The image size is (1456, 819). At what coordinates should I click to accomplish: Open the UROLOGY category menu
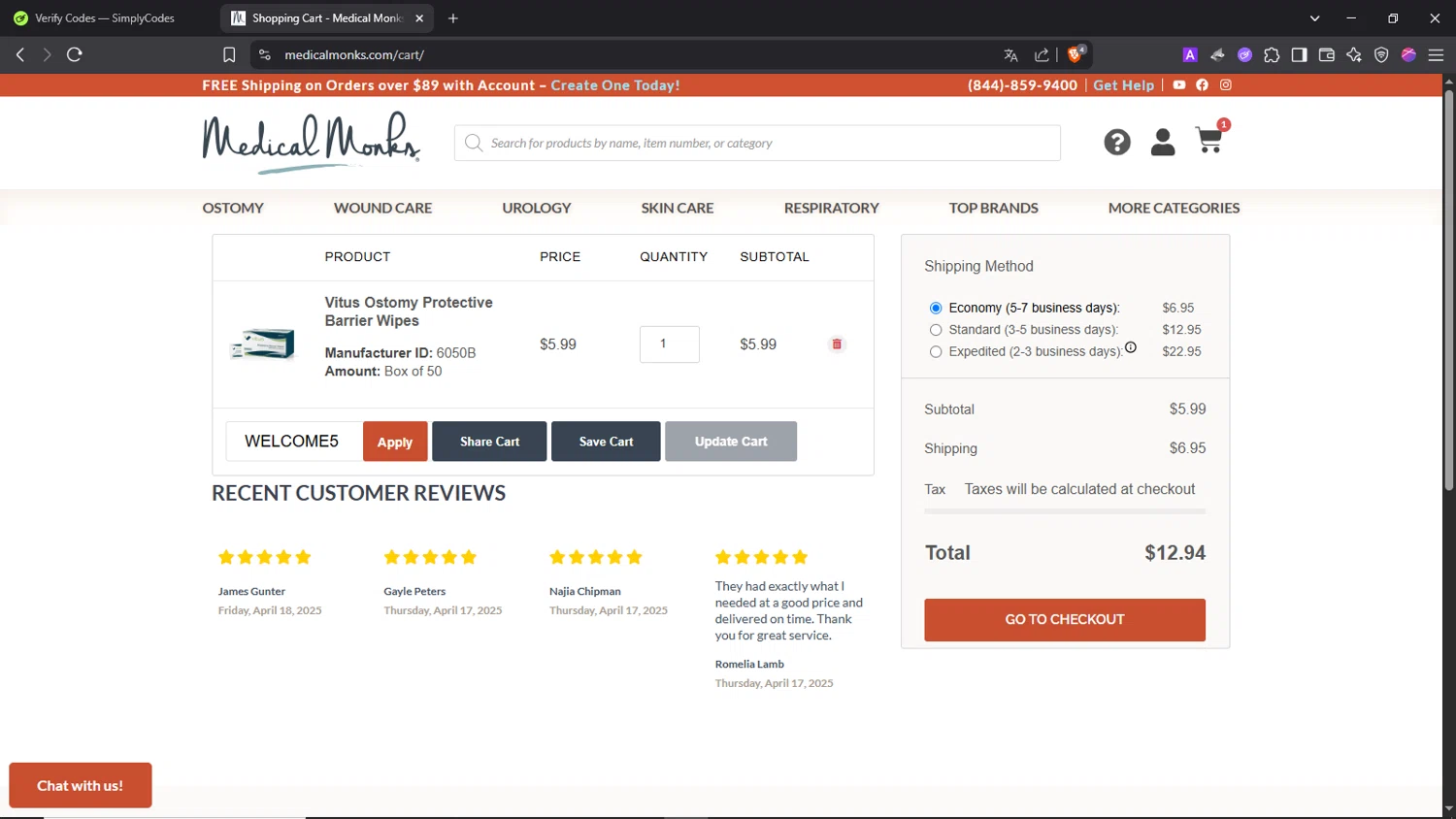(x=537, y=208)
